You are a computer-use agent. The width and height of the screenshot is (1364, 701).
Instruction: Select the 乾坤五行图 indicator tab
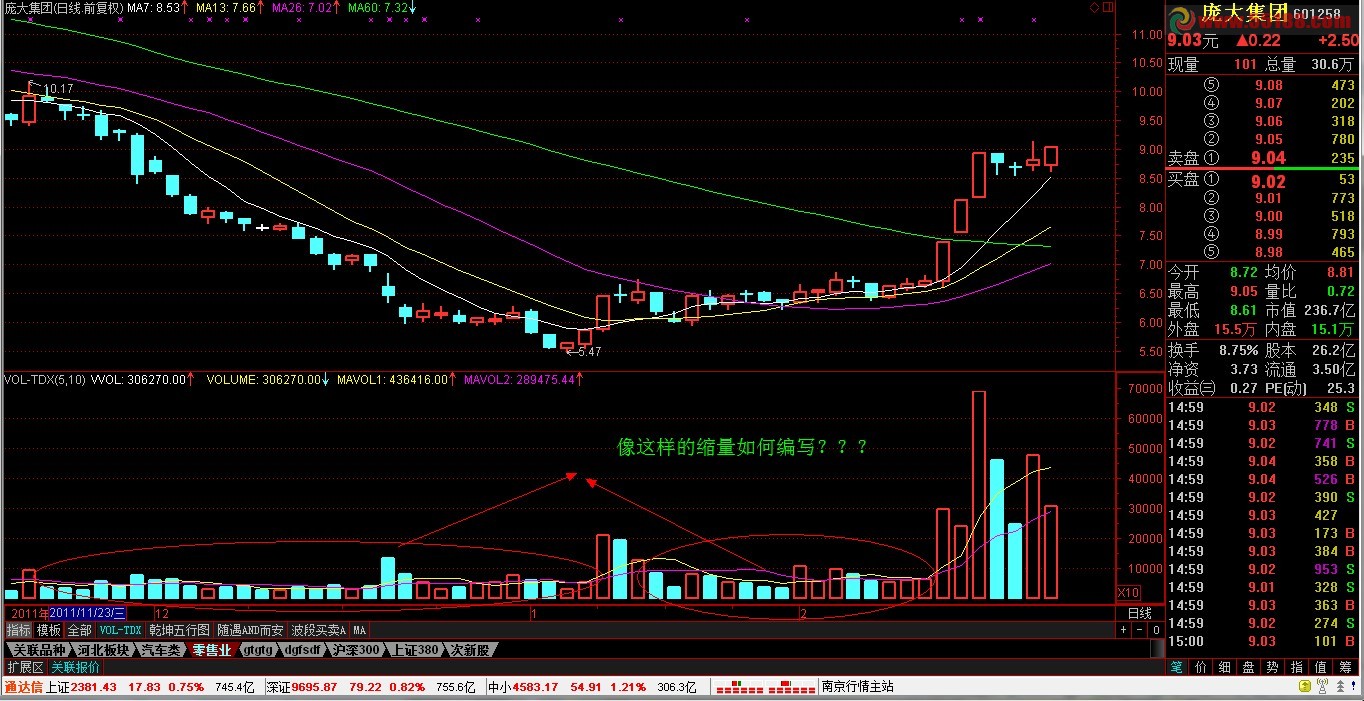(x=179, y=630)
